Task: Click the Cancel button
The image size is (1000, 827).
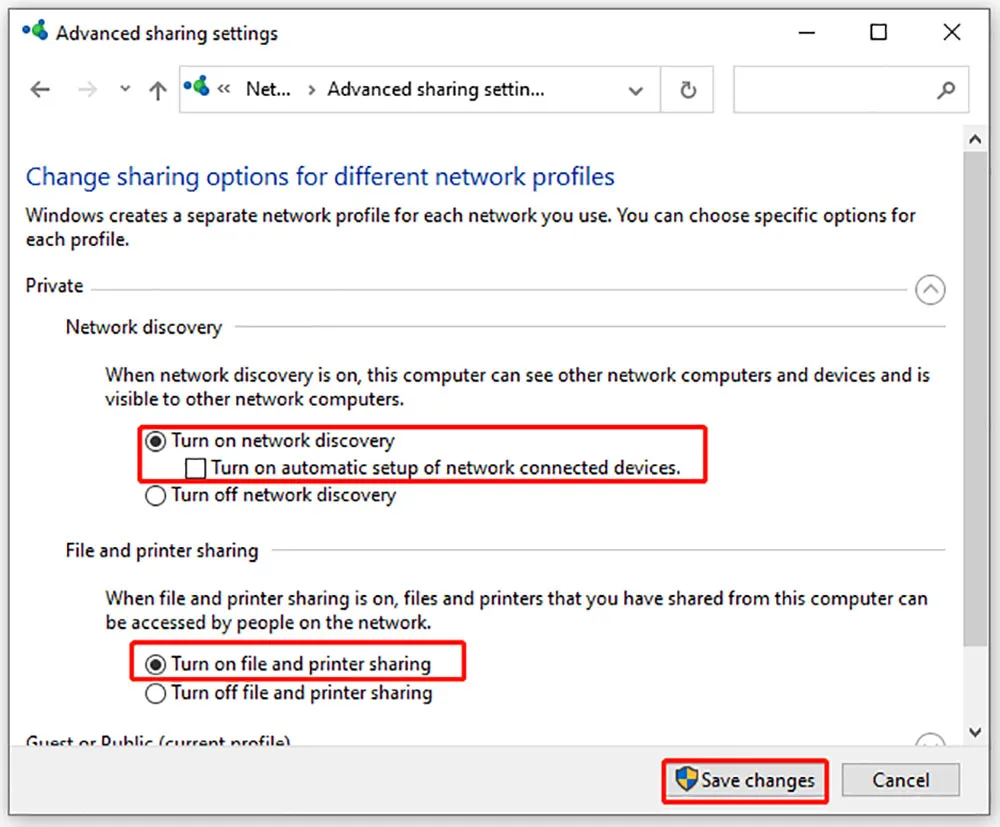Action: (x=900, y=780)
